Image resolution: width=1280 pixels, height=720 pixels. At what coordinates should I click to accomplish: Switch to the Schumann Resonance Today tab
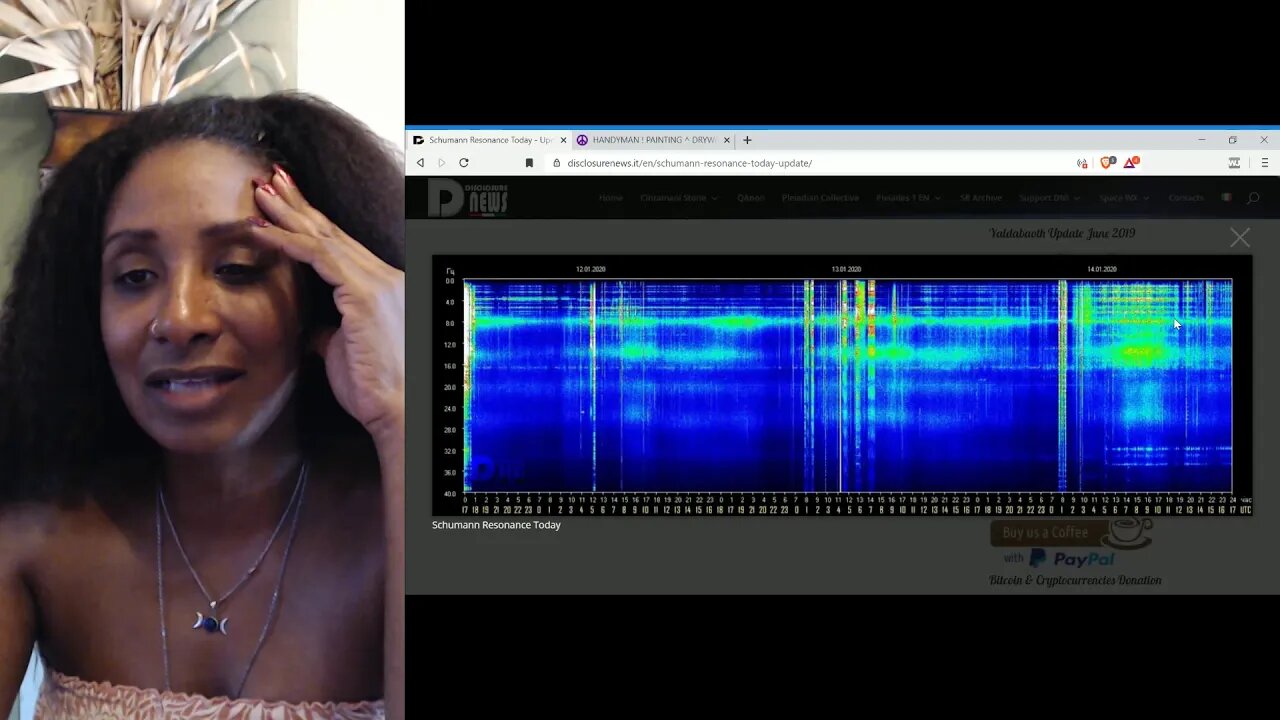coord(489,140)
